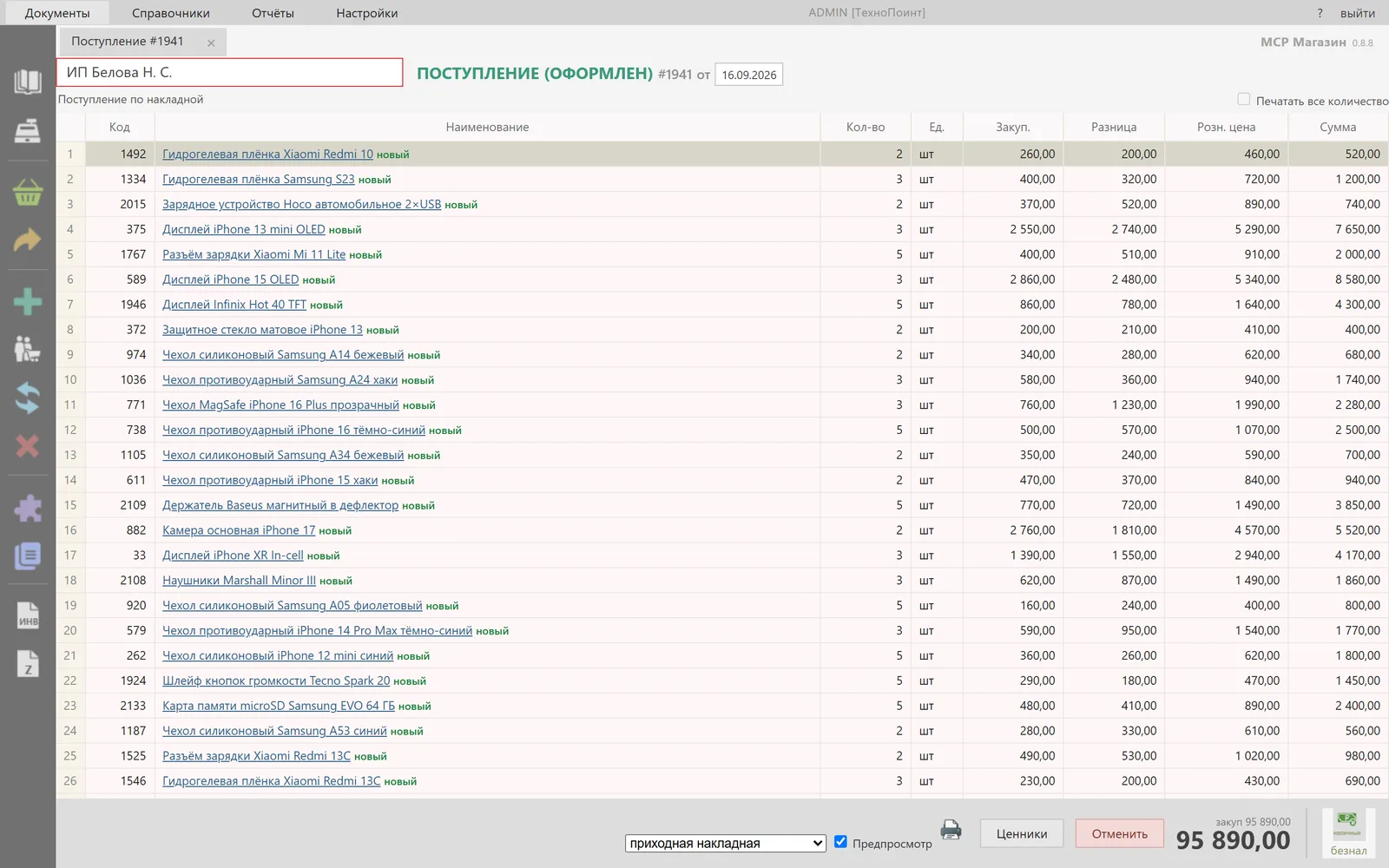Open the приходная накладная dropdown
Viewport: 1389px width, 868px height.
pos(725,843)
